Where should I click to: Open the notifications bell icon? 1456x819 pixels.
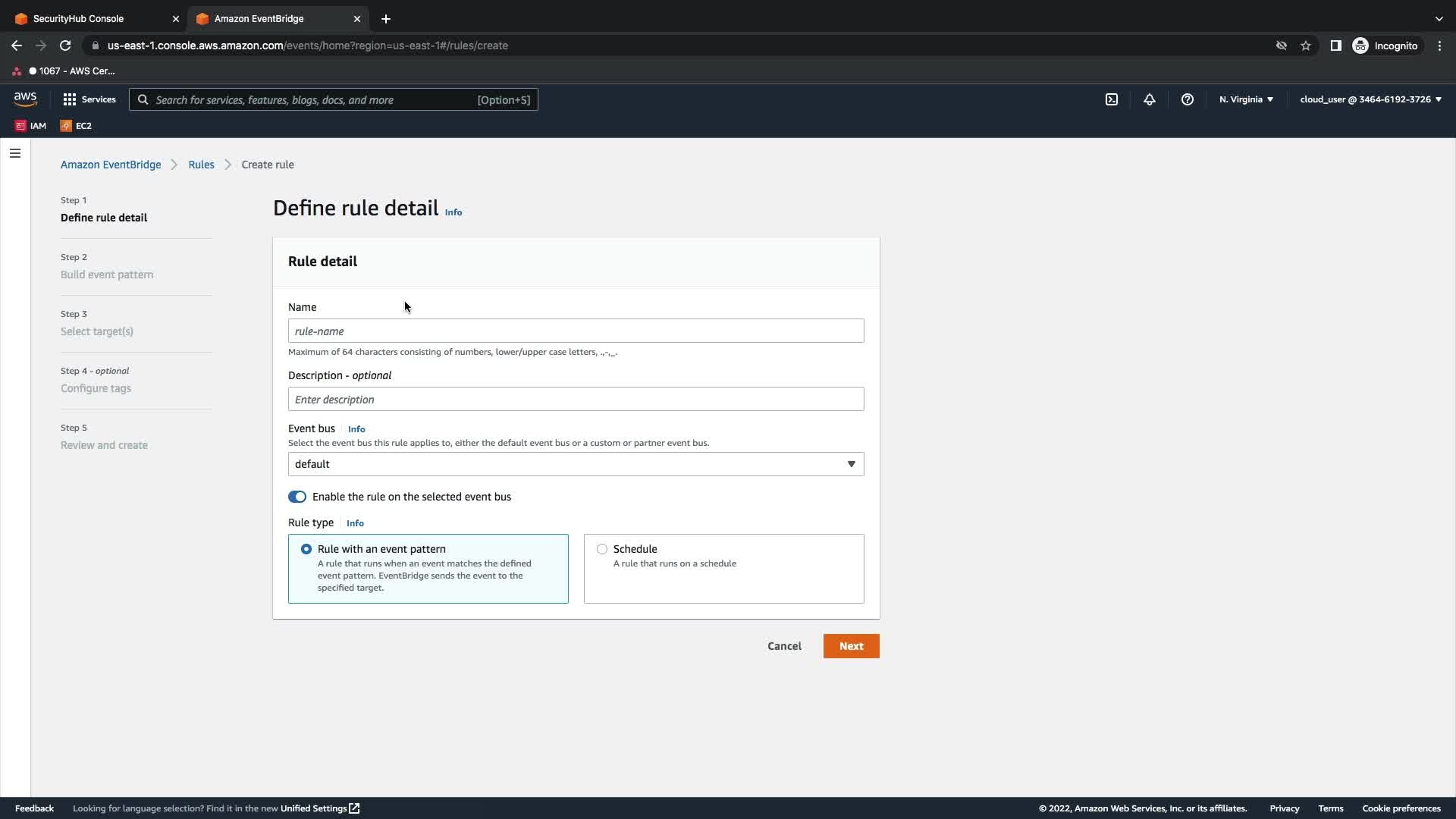pyautogui.click(x=1150, y=99)
